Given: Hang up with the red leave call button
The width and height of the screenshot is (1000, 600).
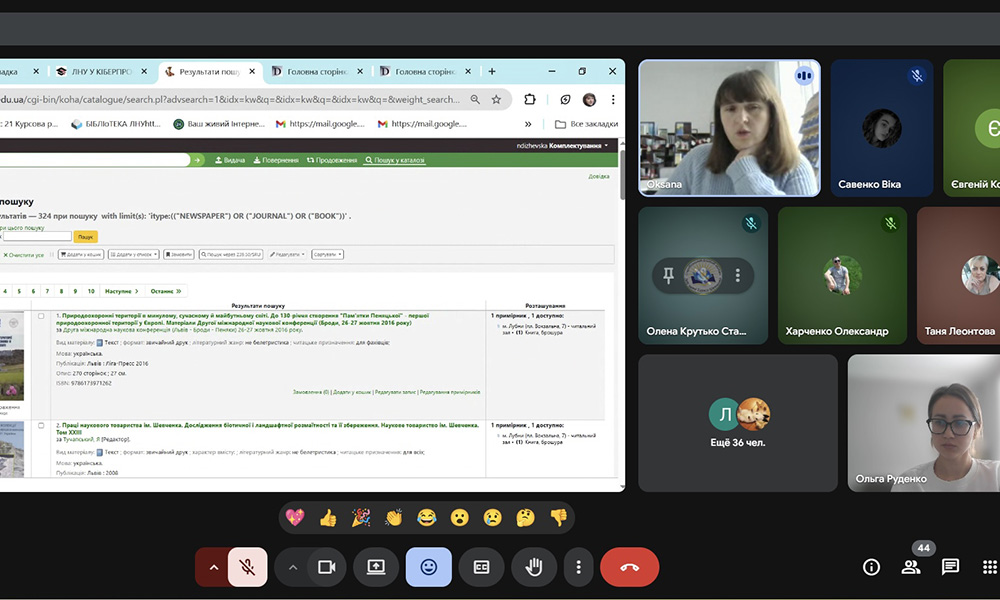Looking at the screenshot, I should click(x=629, y=567).
